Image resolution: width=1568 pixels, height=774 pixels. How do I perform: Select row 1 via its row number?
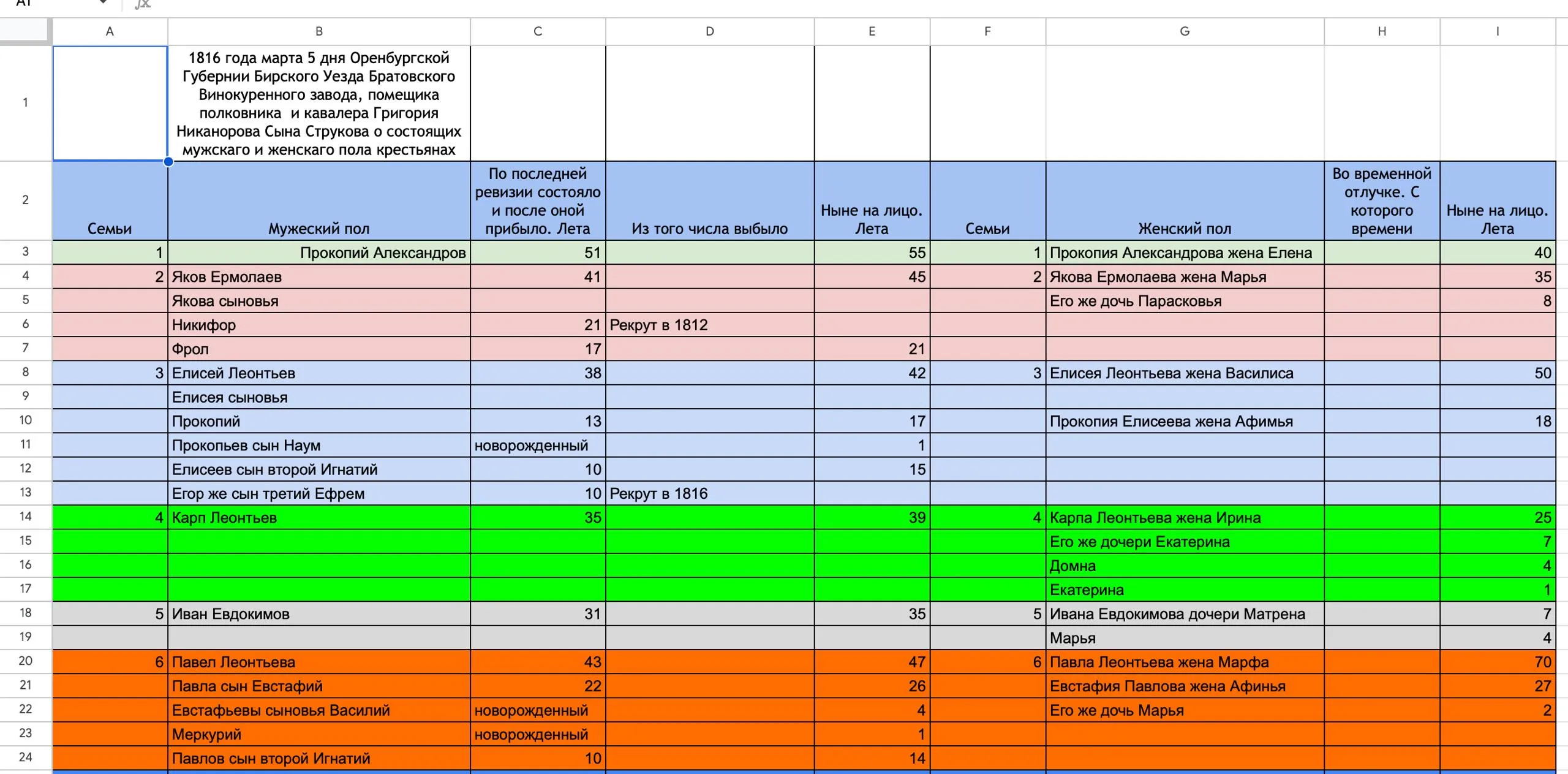[26, 103]
